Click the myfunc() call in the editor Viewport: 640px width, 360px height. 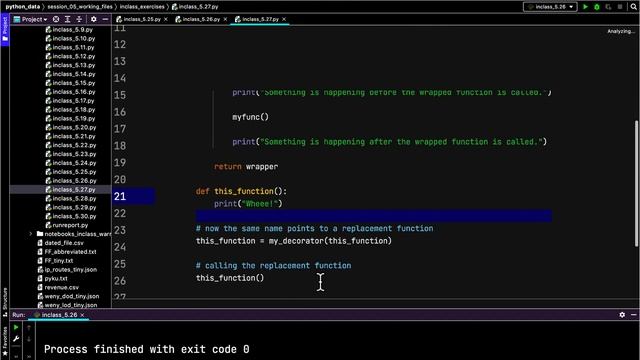(x=251, y=117)
